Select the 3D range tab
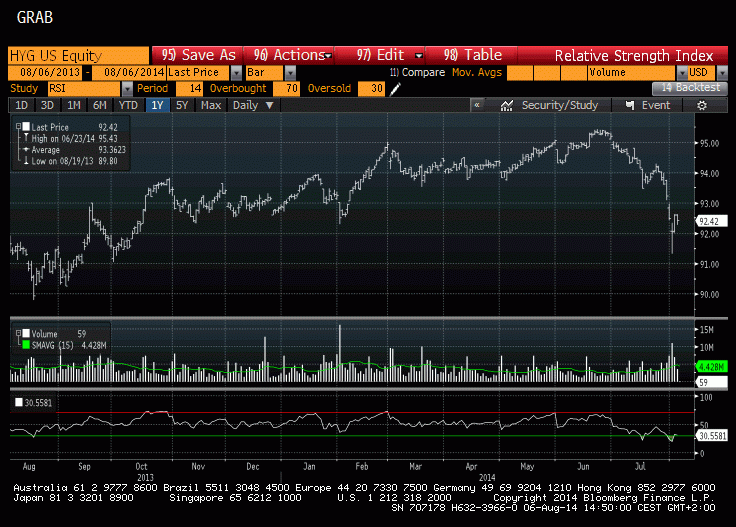The height and width of the screenshot is (527, 736). 47,105
